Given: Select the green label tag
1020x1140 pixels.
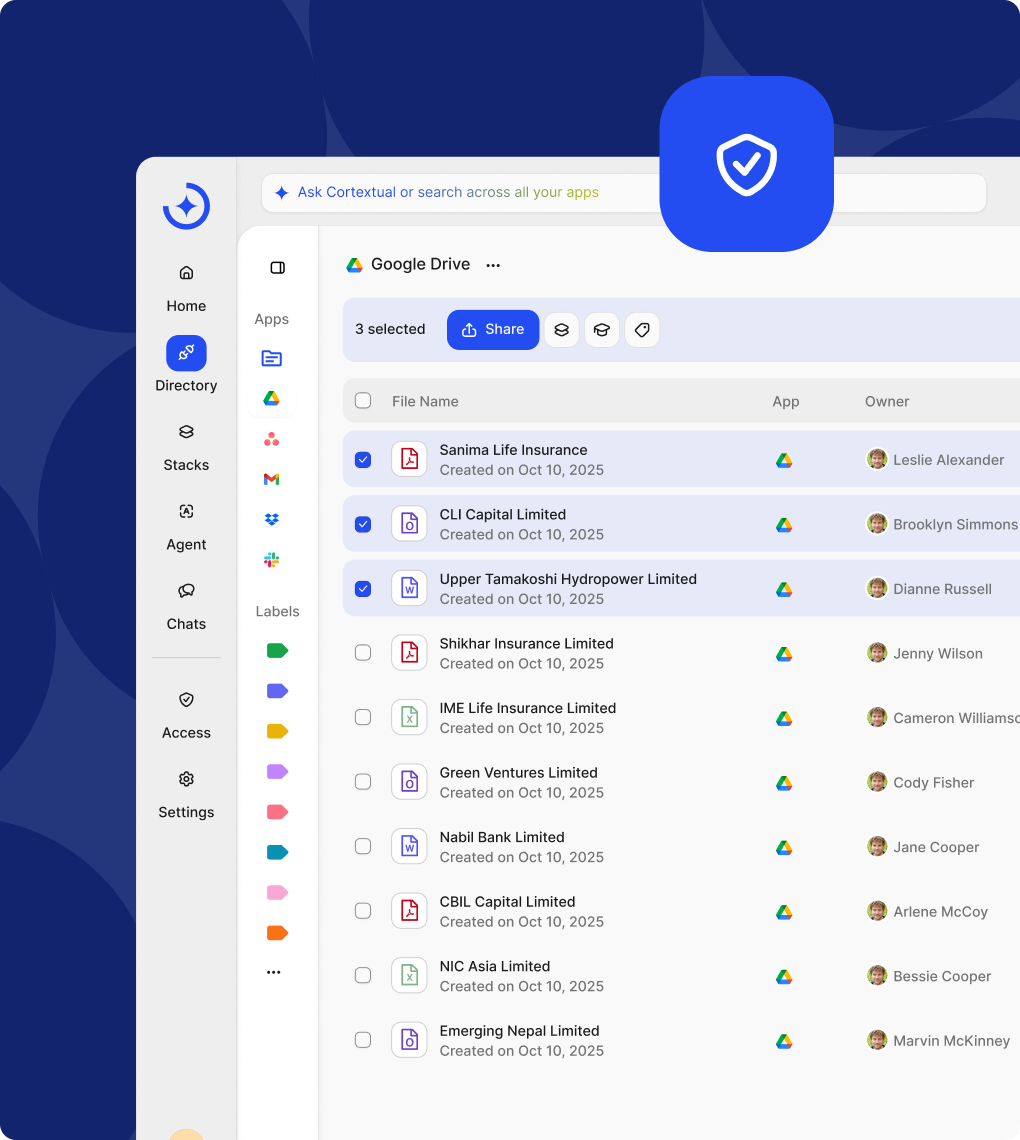Looking at the screenshot, I should point(277,651).
